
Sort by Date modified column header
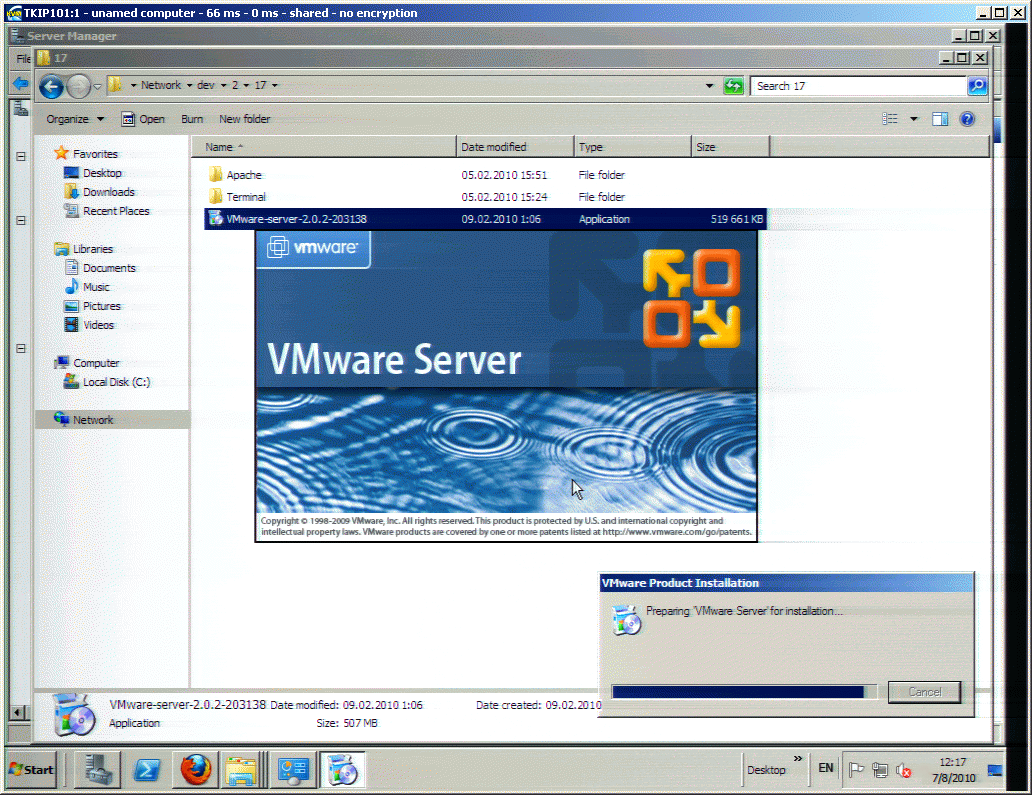pyautogui.click(x=515, y=147)
